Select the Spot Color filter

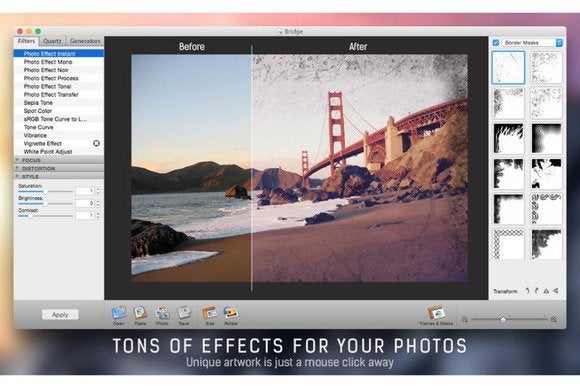59,111
